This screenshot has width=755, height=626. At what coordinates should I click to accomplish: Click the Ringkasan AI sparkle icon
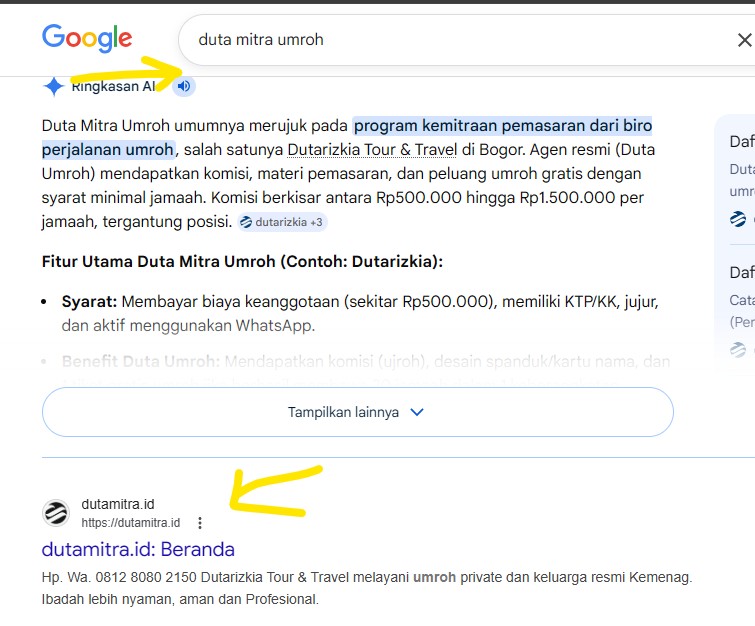coord(54,86)
